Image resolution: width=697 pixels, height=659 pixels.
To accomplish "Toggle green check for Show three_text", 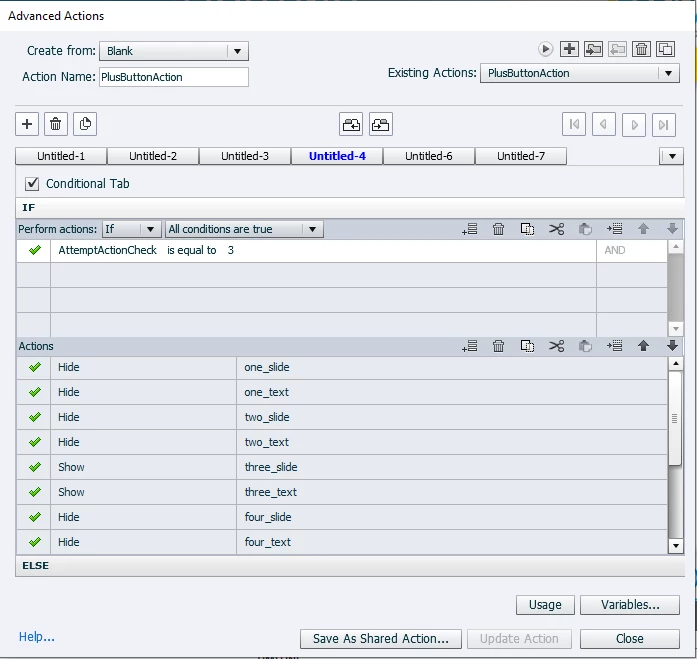I will click(35, 492).
